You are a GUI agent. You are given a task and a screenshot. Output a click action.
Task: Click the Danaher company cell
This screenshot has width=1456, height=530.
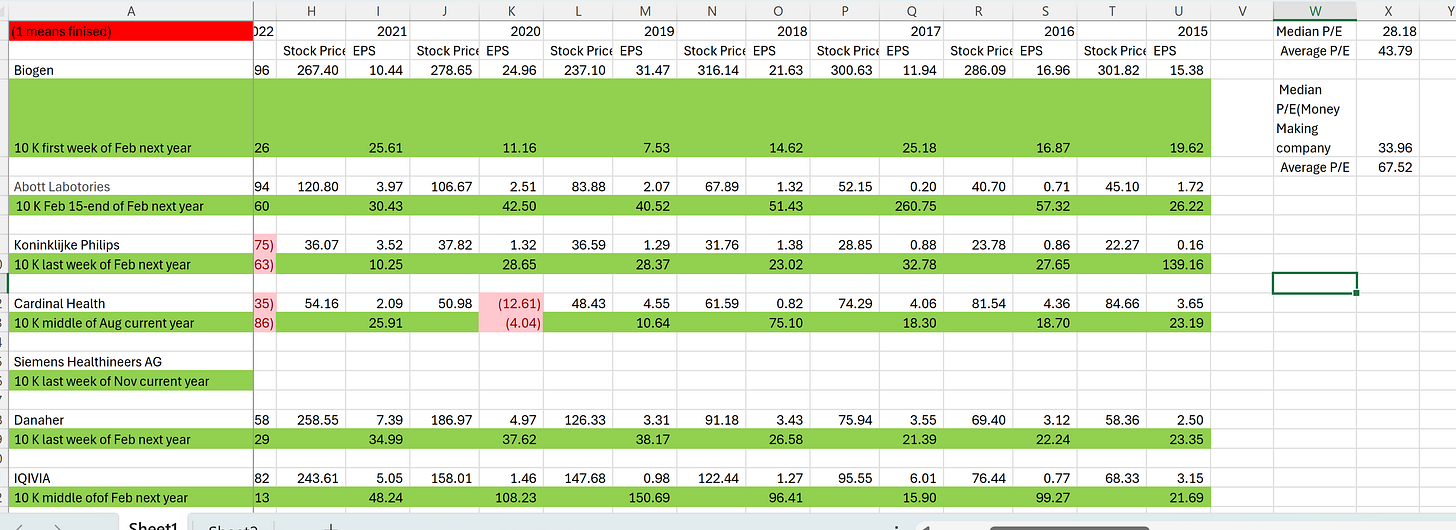pos(133,420)
